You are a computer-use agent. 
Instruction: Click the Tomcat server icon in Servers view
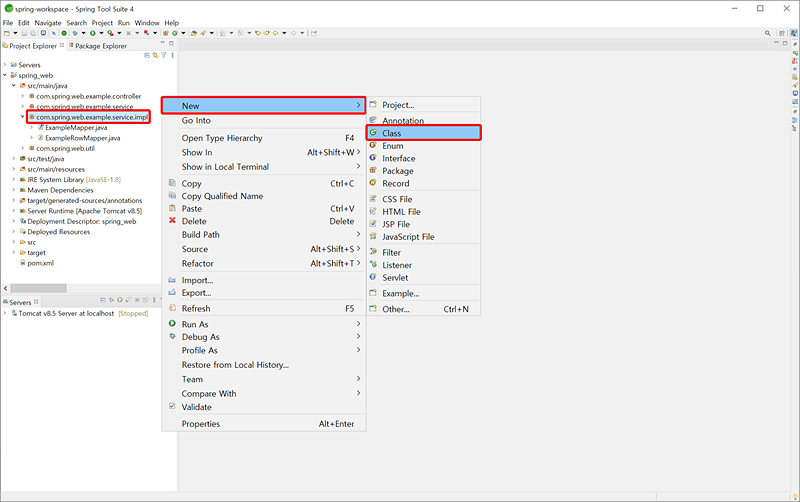pyautogui.click(x=14, y=313)
